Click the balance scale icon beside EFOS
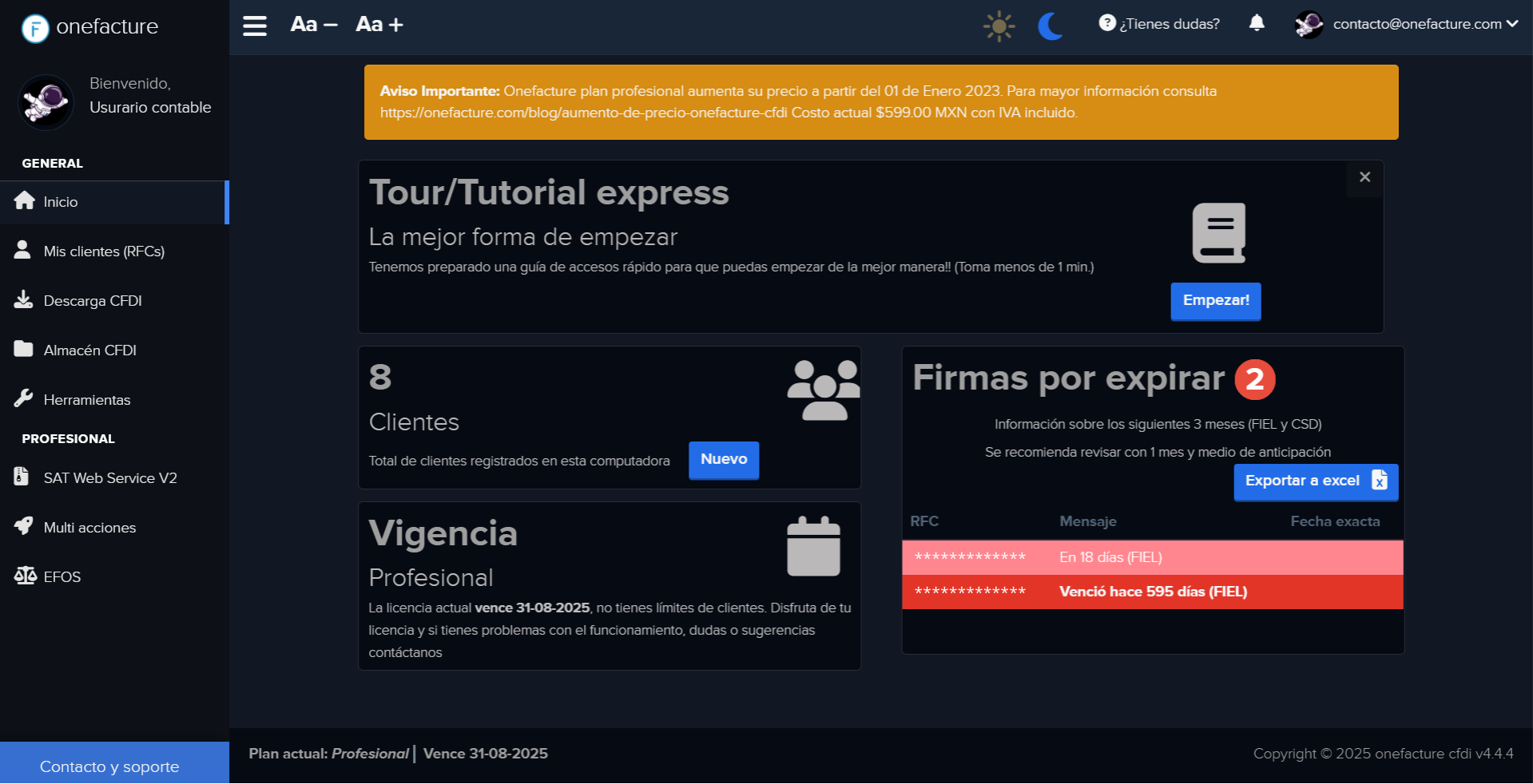This screenshot has width=1533, height=784. point(26,576)
